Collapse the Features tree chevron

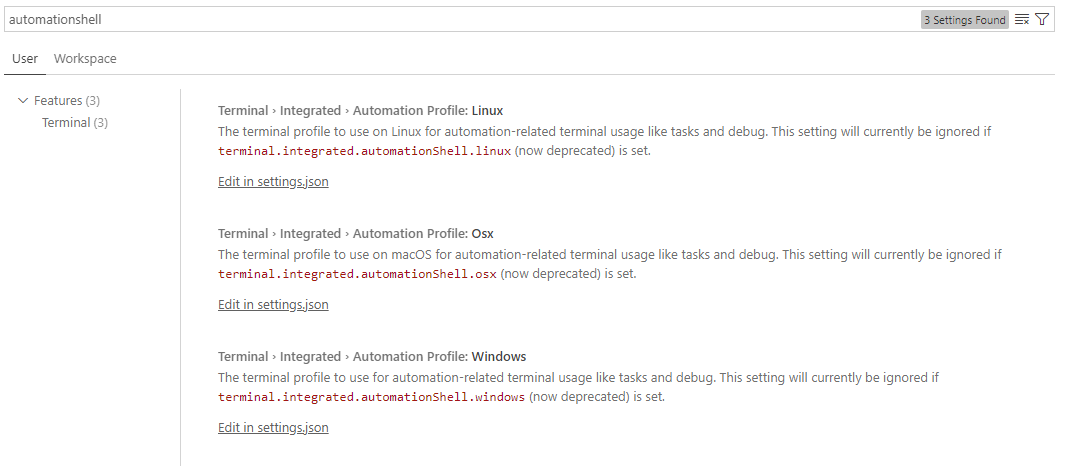[x=23, y=101]
